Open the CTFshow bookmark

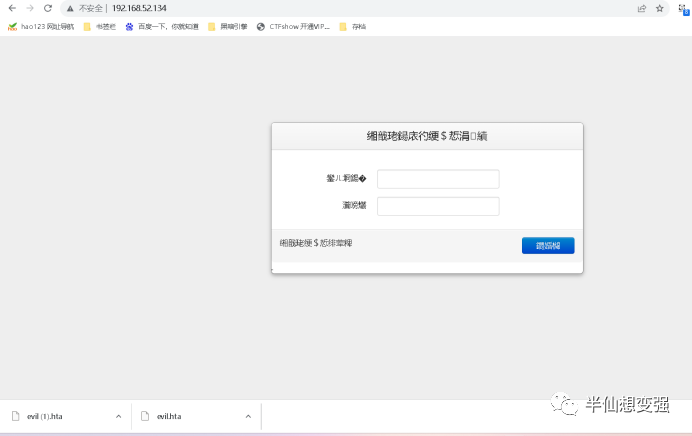coord(293,26)
